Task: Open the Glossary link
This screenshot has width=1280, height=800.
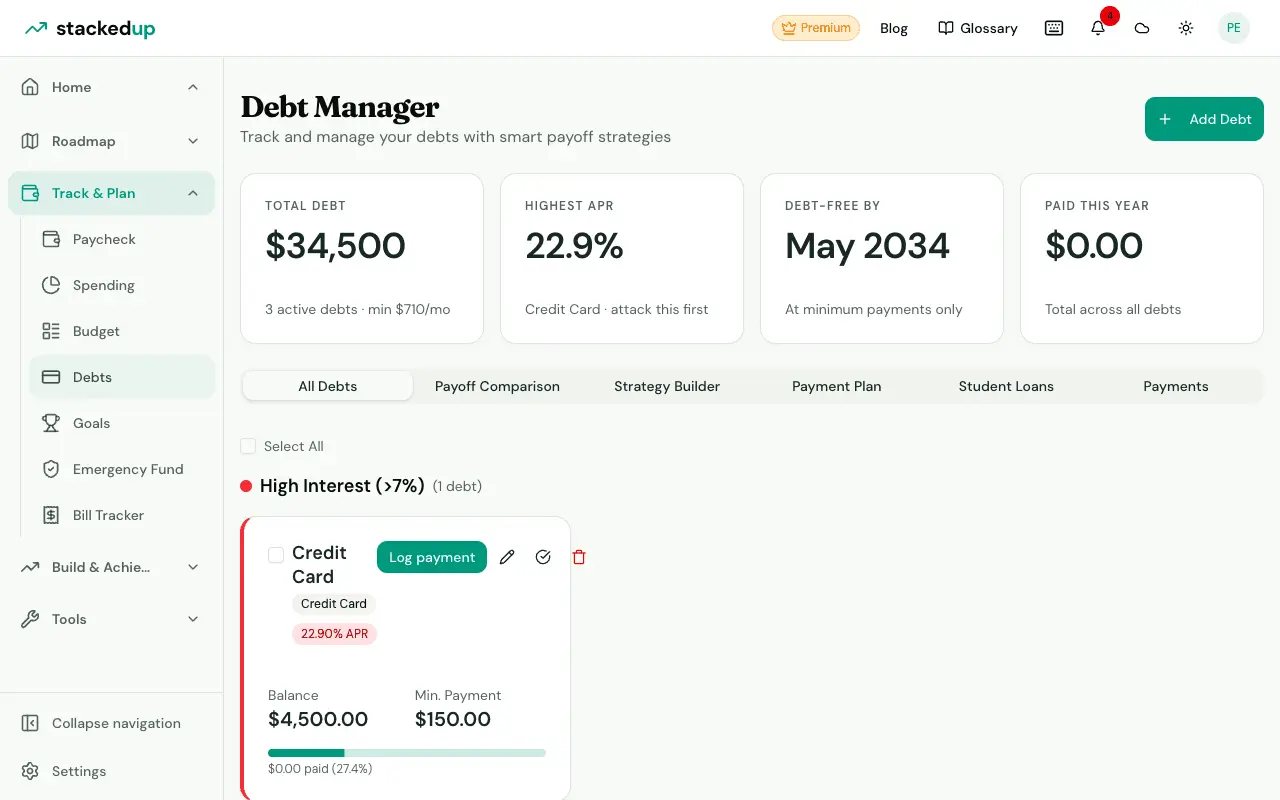Action: (x=978, y=28)
